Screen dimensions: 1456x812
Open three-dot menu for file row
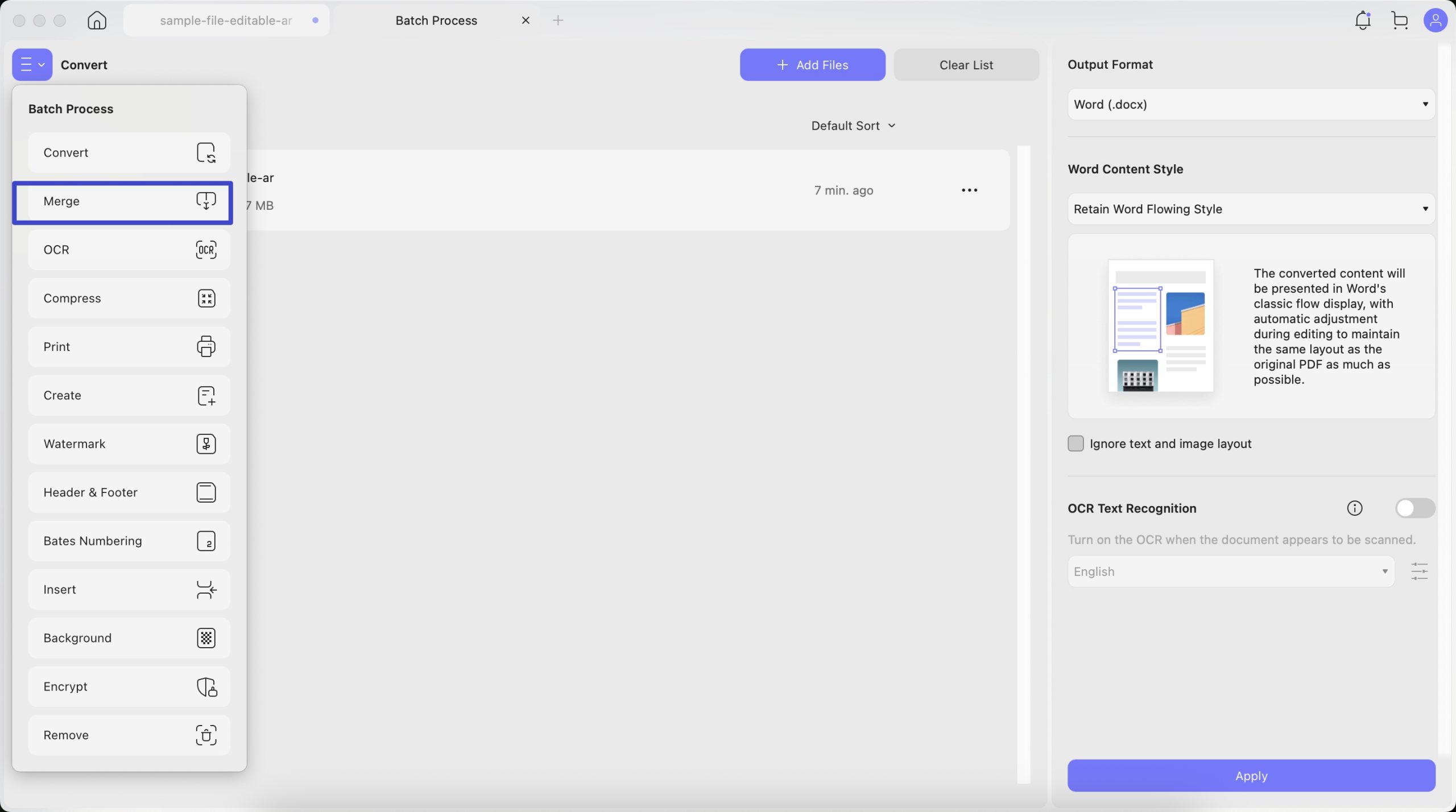click(969, 190)
